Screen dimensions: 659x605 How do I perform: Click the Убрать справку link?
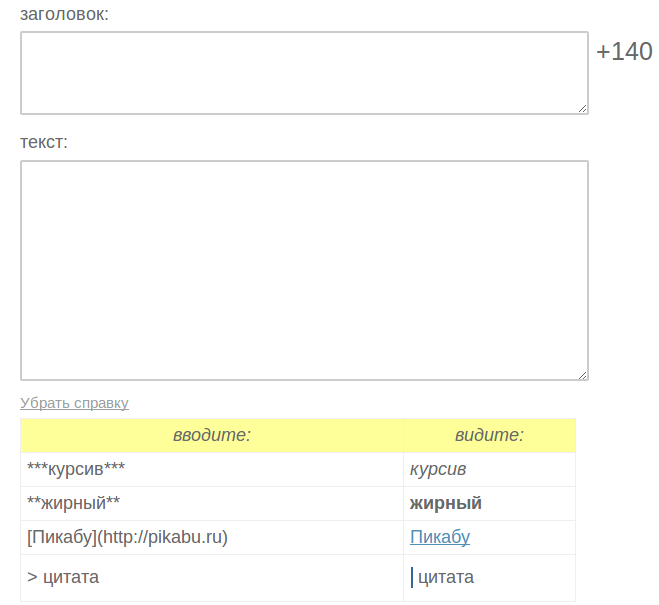pos(74,403)
